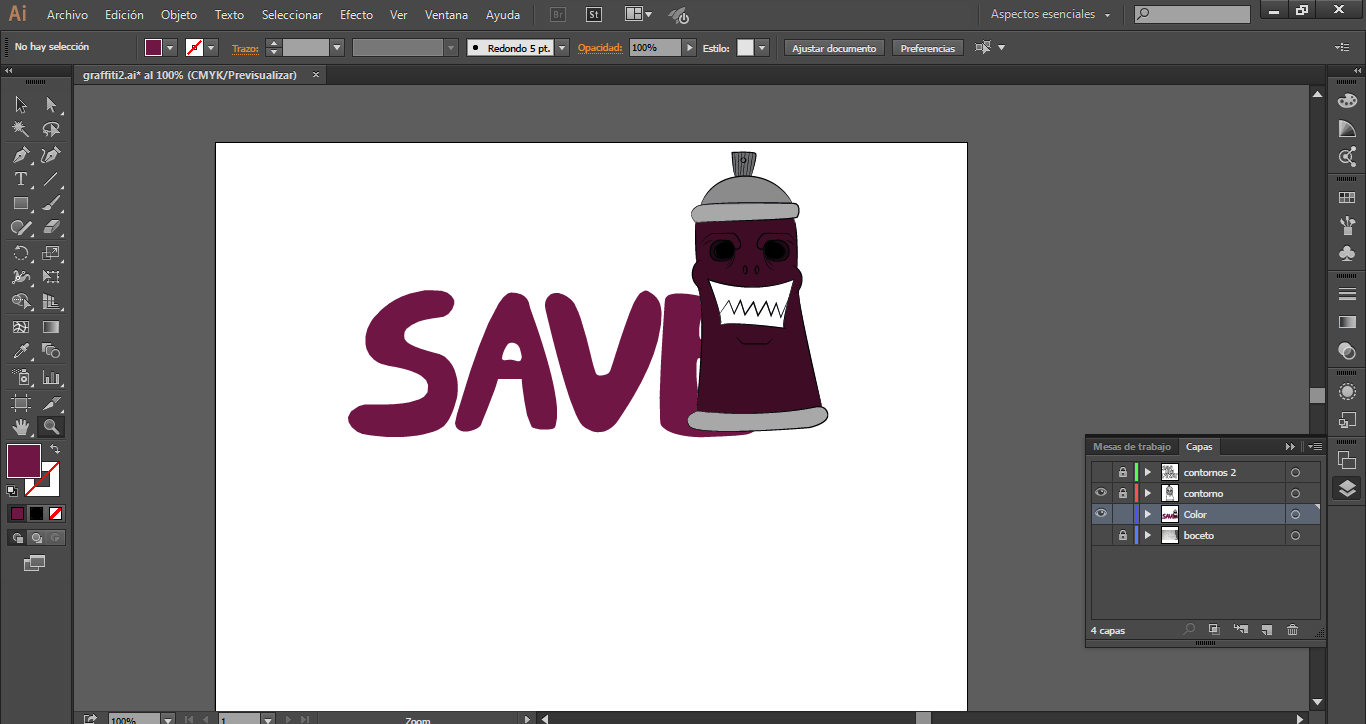Show the contornos 2 layer

(1101, 472)
